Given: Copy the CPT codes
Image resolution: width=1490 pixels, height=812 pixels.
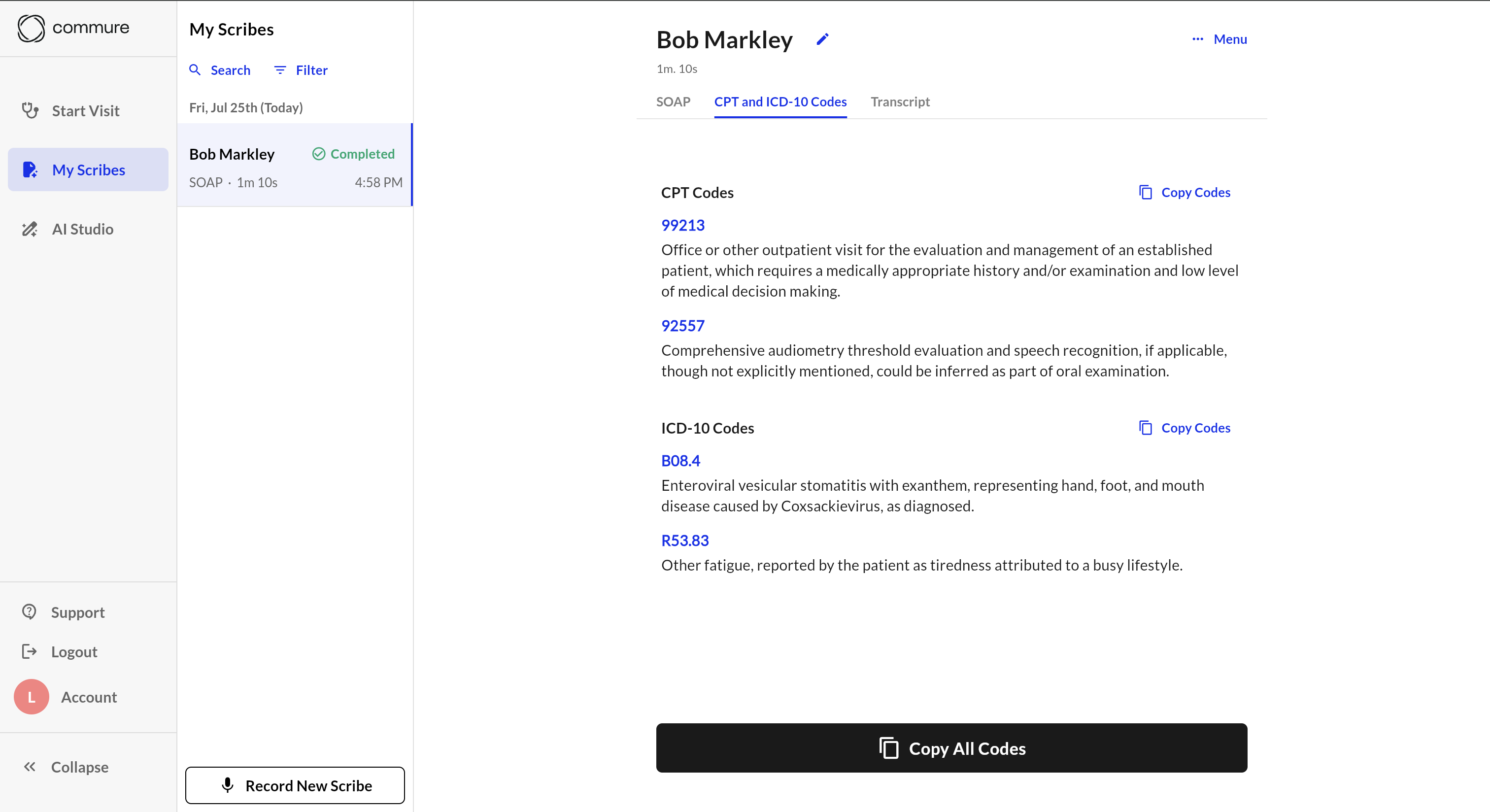Looking at the screenshot, I should point(1184,192).
